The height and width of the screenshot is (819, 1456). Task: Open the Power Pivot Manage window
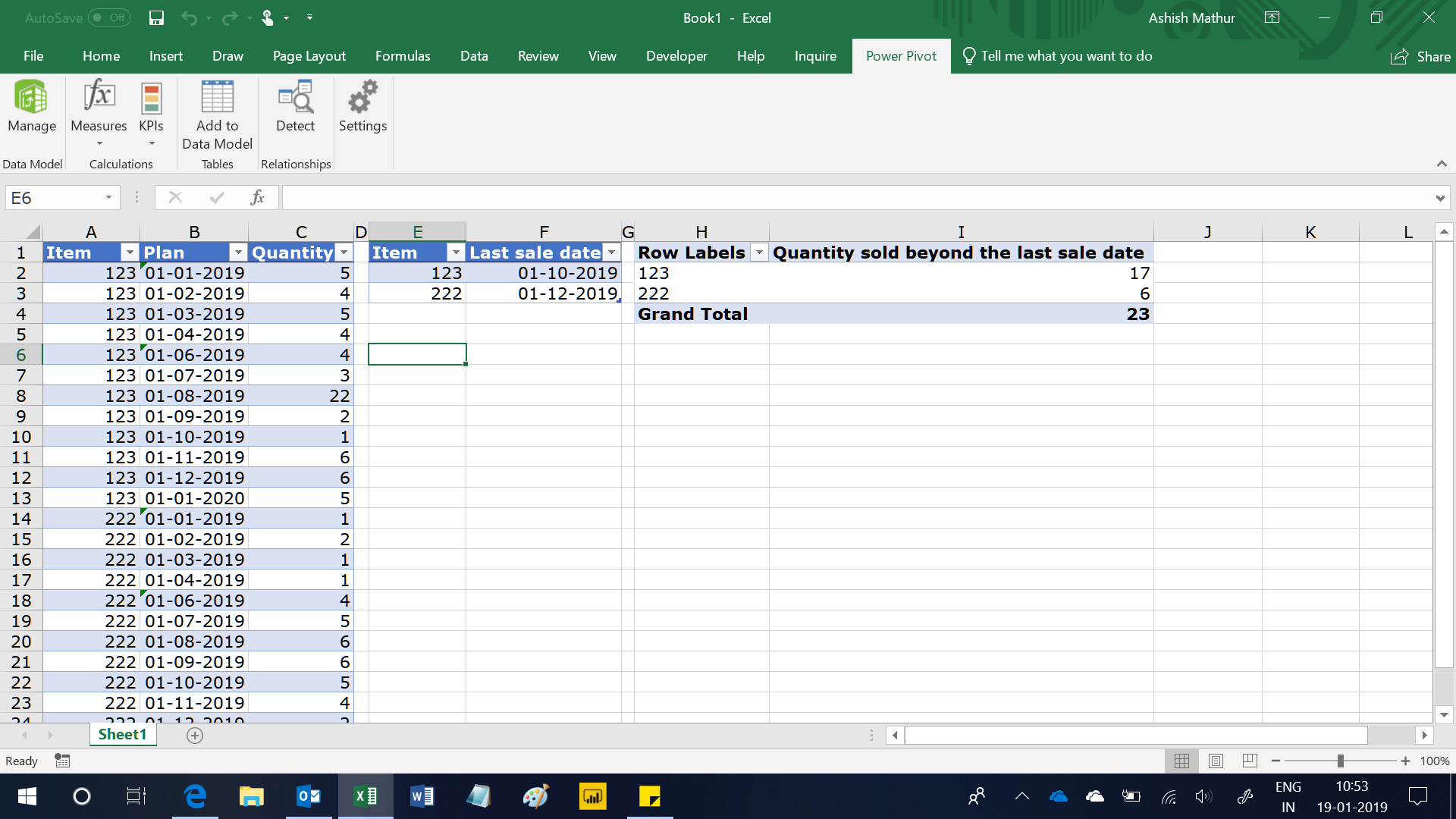pos(32,107)
